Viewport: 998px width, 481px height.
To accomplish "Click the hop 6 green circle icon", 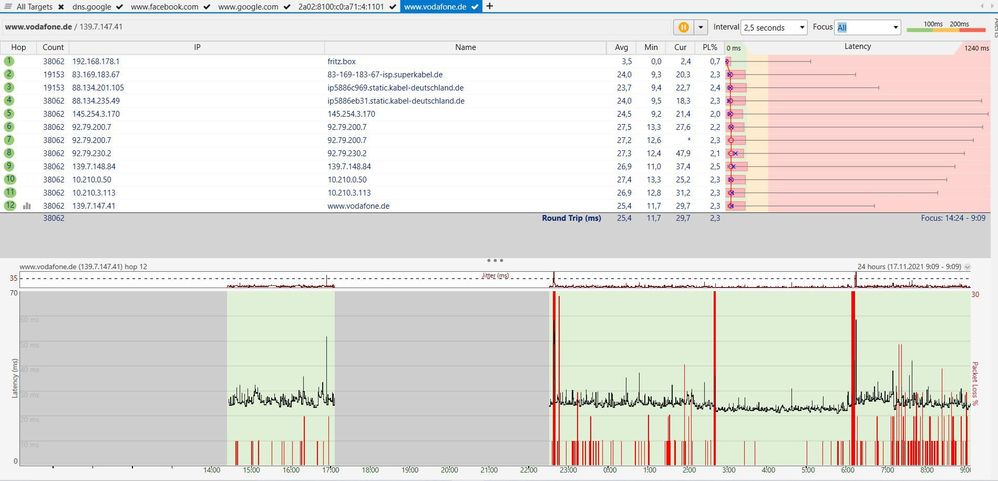I will coord(8,127).
